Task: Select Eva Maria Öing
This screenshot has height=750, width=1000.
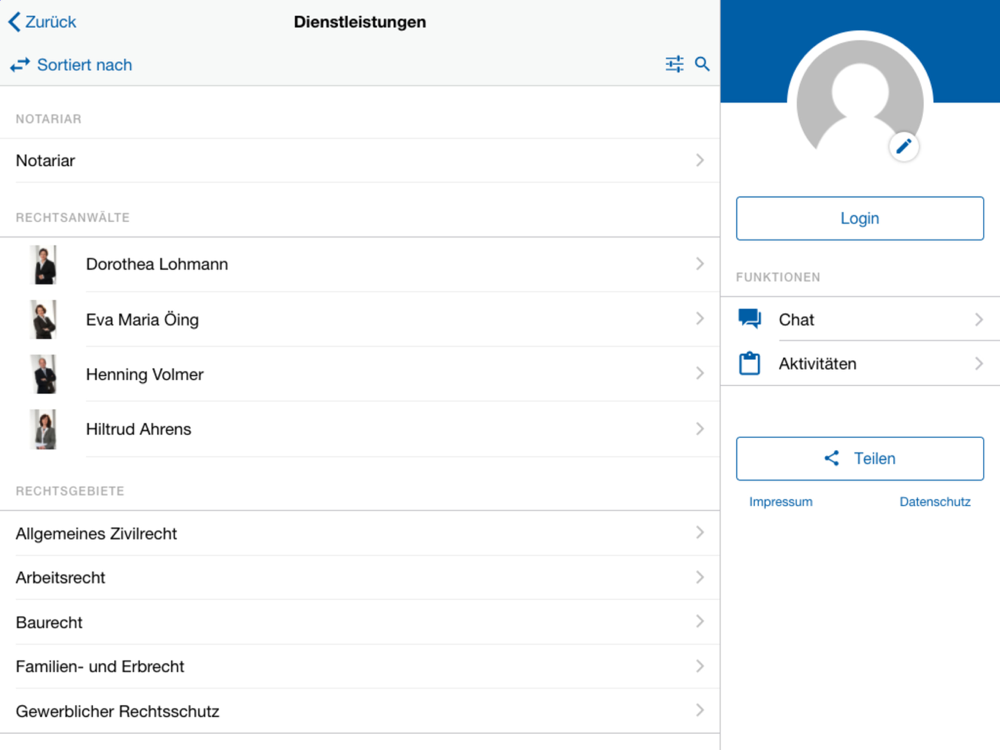Action: pyautogui.click(x=360, y=320)
